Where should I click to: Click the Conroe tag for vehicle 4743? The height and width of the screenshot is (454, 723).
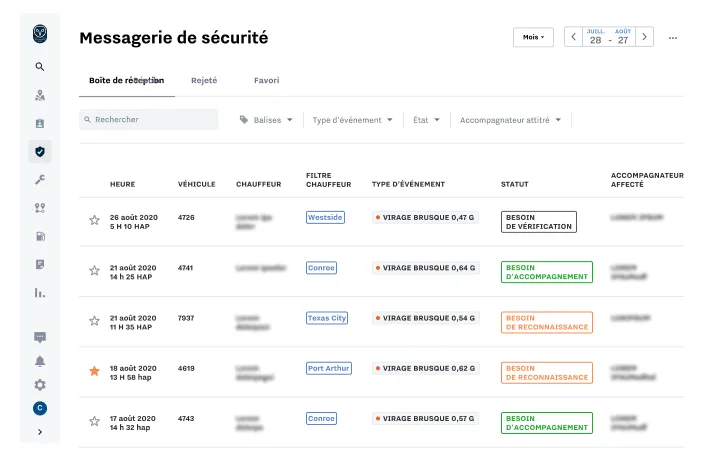pos(321,419)
